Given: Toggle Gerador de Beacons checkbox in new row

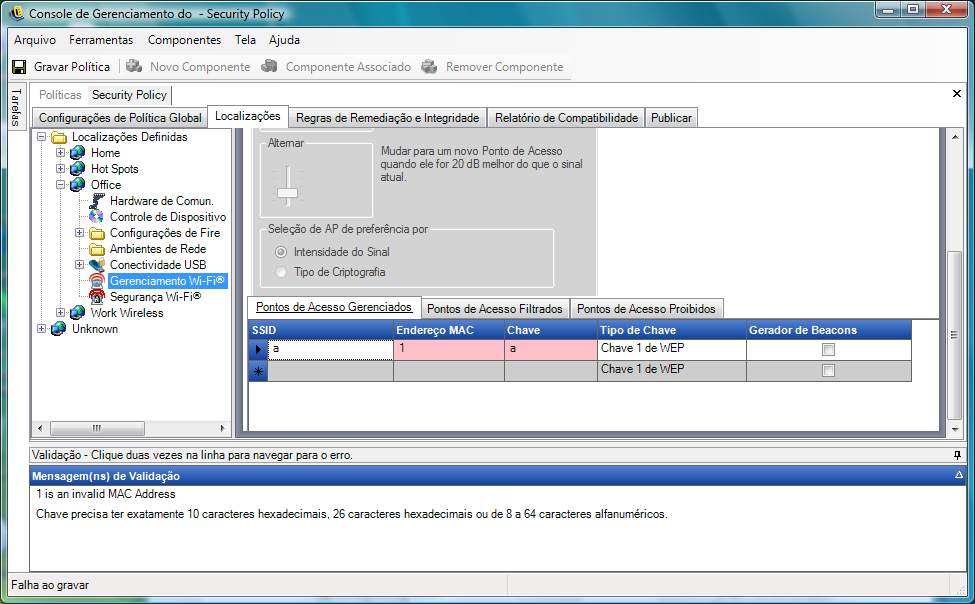Looking at the screenshot, I should pyautogui.click(x=828, y=371).
